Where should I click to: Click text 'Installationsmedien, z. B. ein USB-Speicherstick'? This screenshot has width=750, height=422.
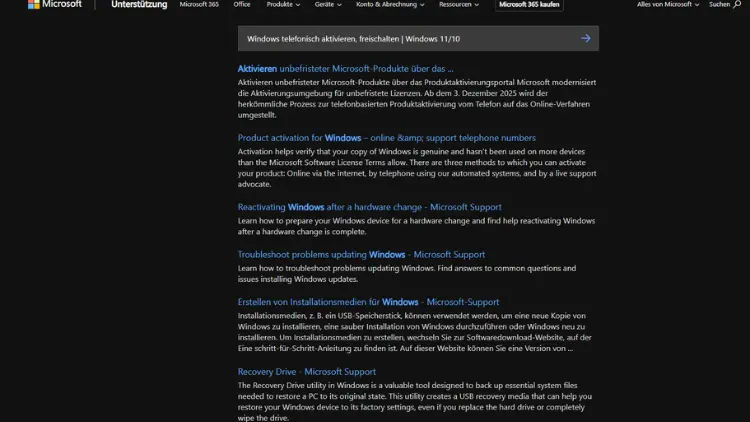320,316
